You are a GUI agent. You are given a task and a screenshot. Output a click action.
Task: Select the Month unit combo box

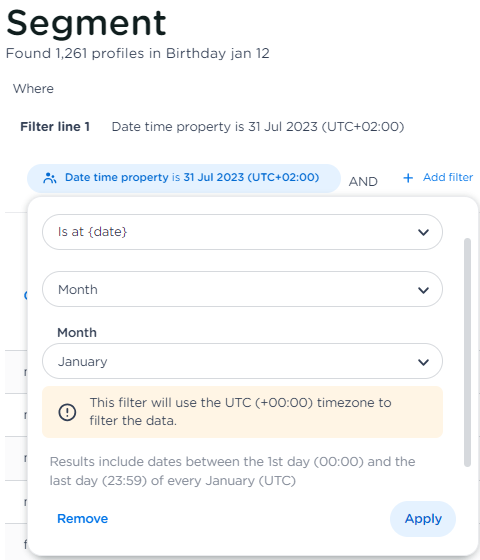tap(242, 289)
